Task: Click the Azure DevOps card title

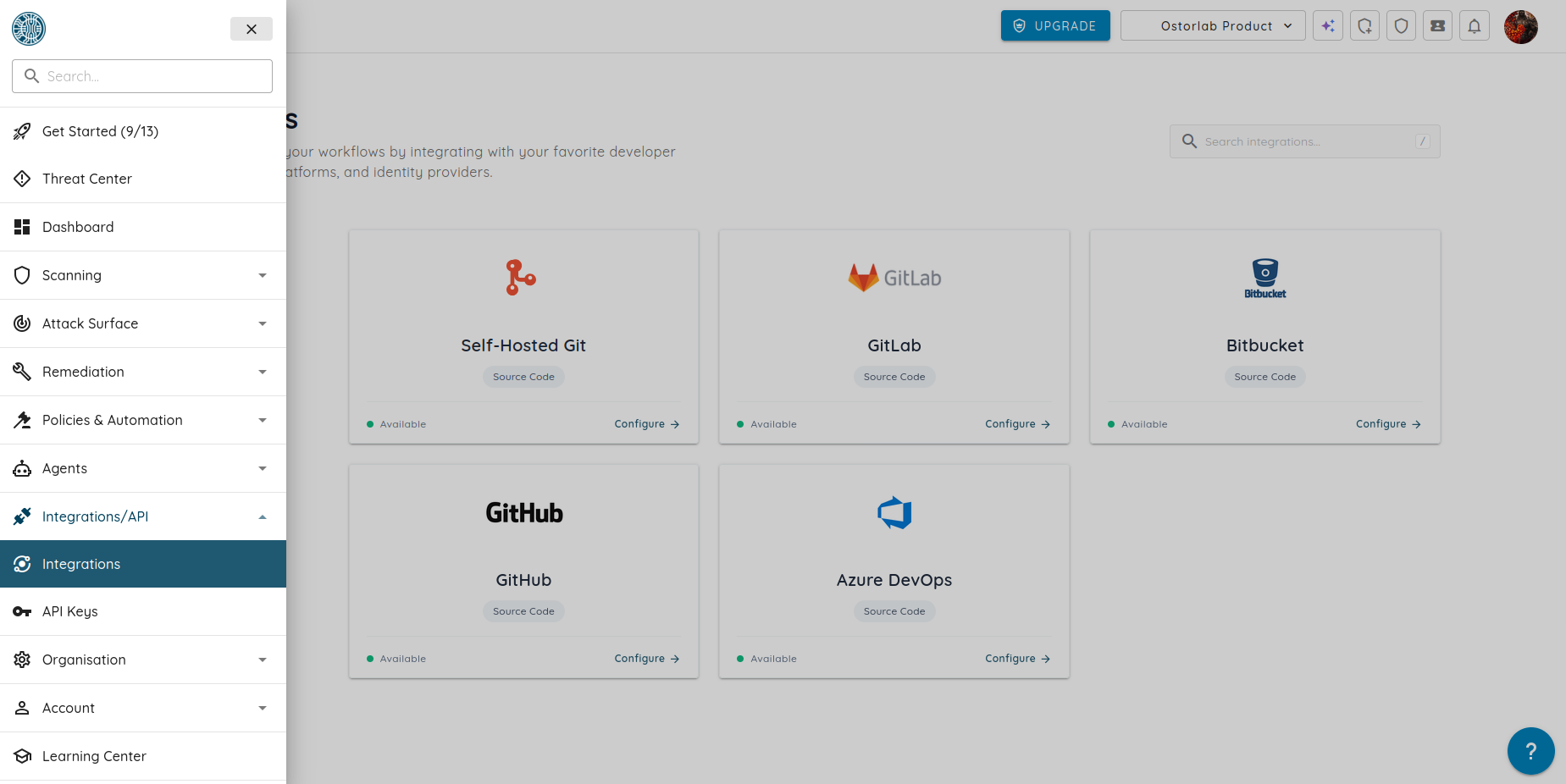Action: 894,580
